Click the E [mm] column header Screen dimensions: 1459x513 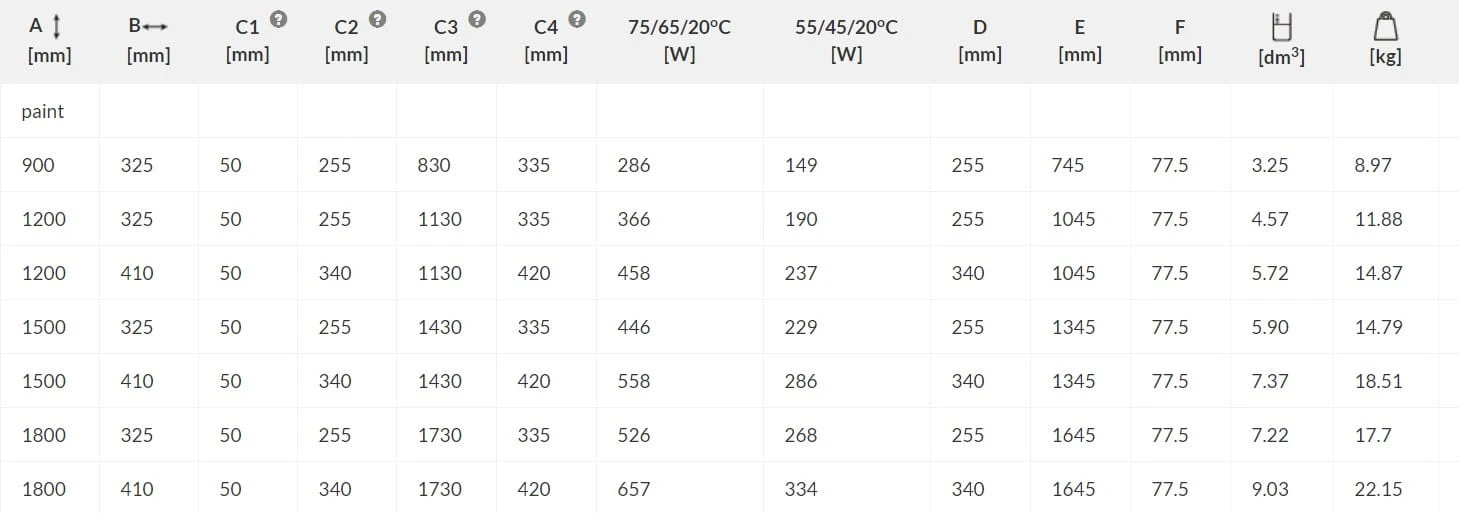point(1079,40)
